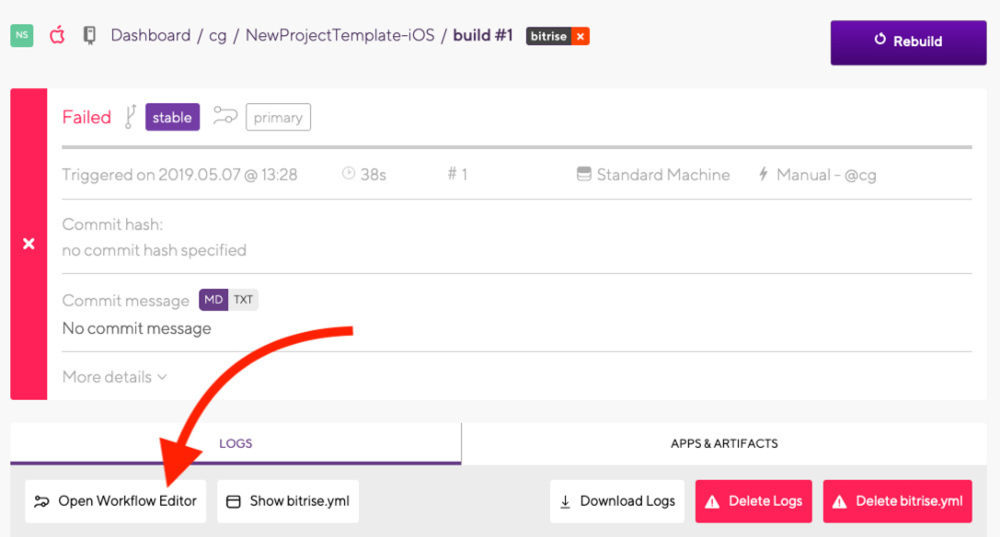
Task: Click the red Apple platform icon
Action: [x=57, y=35]
